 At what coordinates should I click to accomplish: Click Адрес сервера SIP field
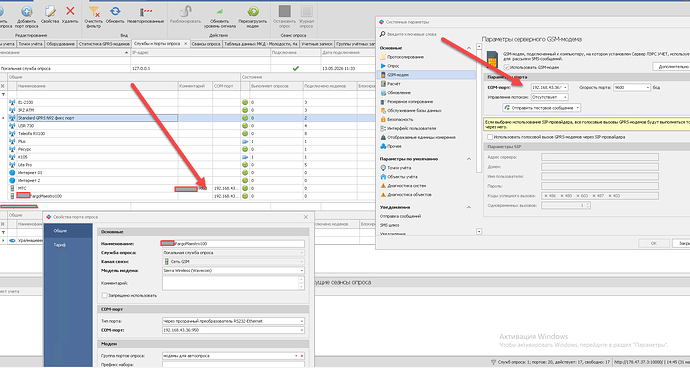coord(600,157)
